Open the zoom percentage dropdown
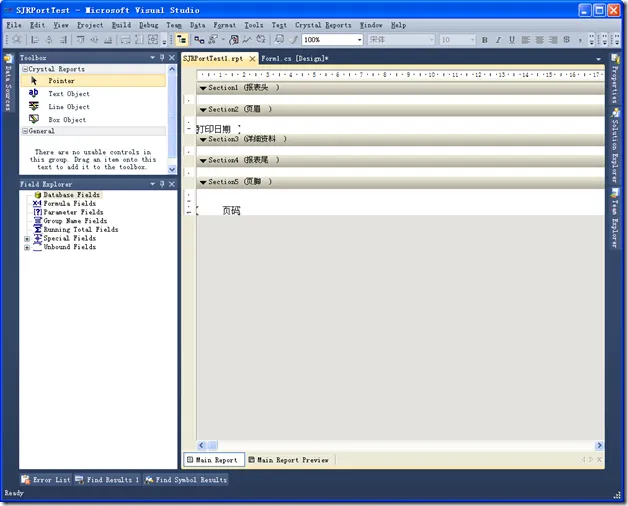 (x=358, y=40)
